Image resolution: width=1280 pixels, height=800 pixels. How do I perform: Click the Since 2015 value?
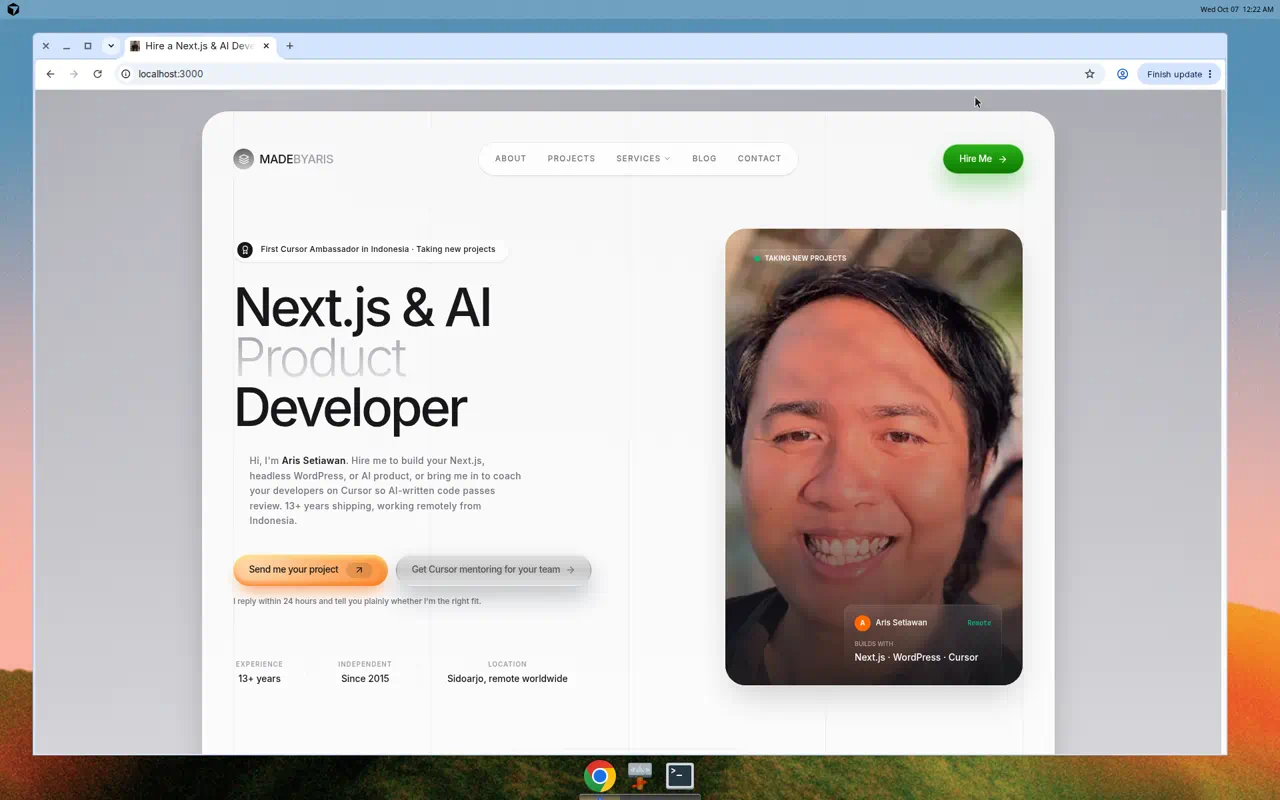[365, 679]
